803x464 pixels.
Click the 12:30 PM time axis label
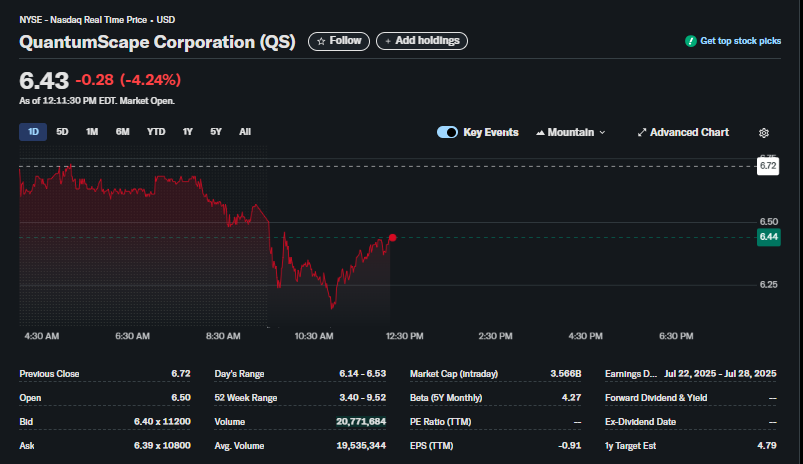[x=405, y=336]
